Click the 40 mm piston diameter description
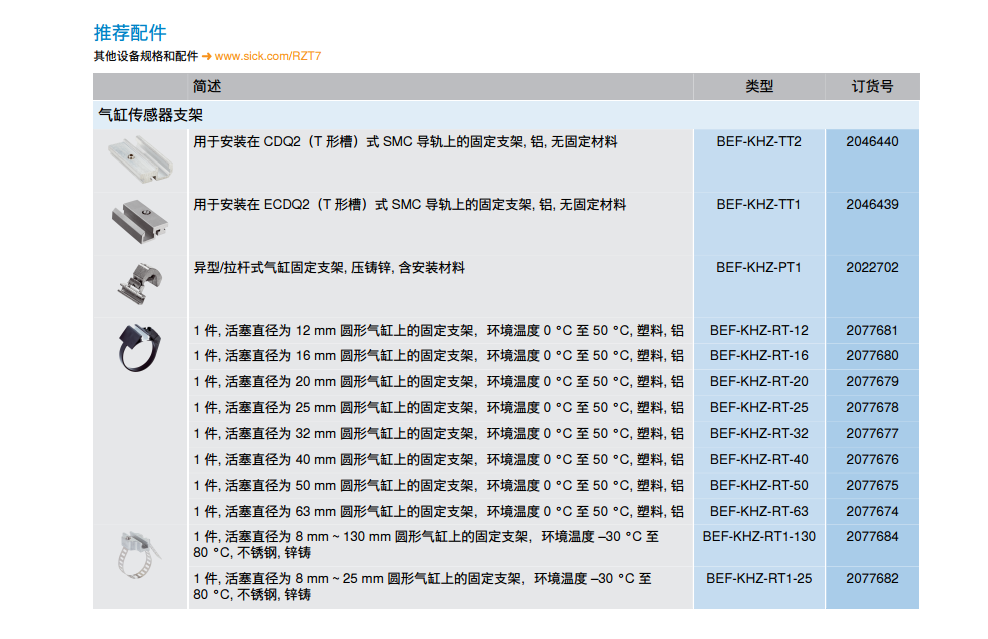Image resolution: width=988 pixels, height=639 pixels. (x=439, y=459)
